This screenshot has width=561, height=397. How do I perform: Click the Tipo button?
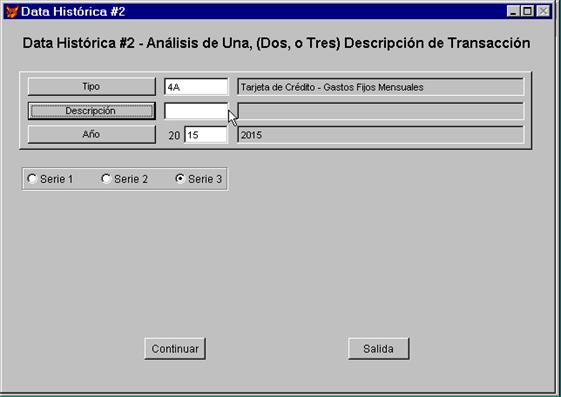point(92,87)
